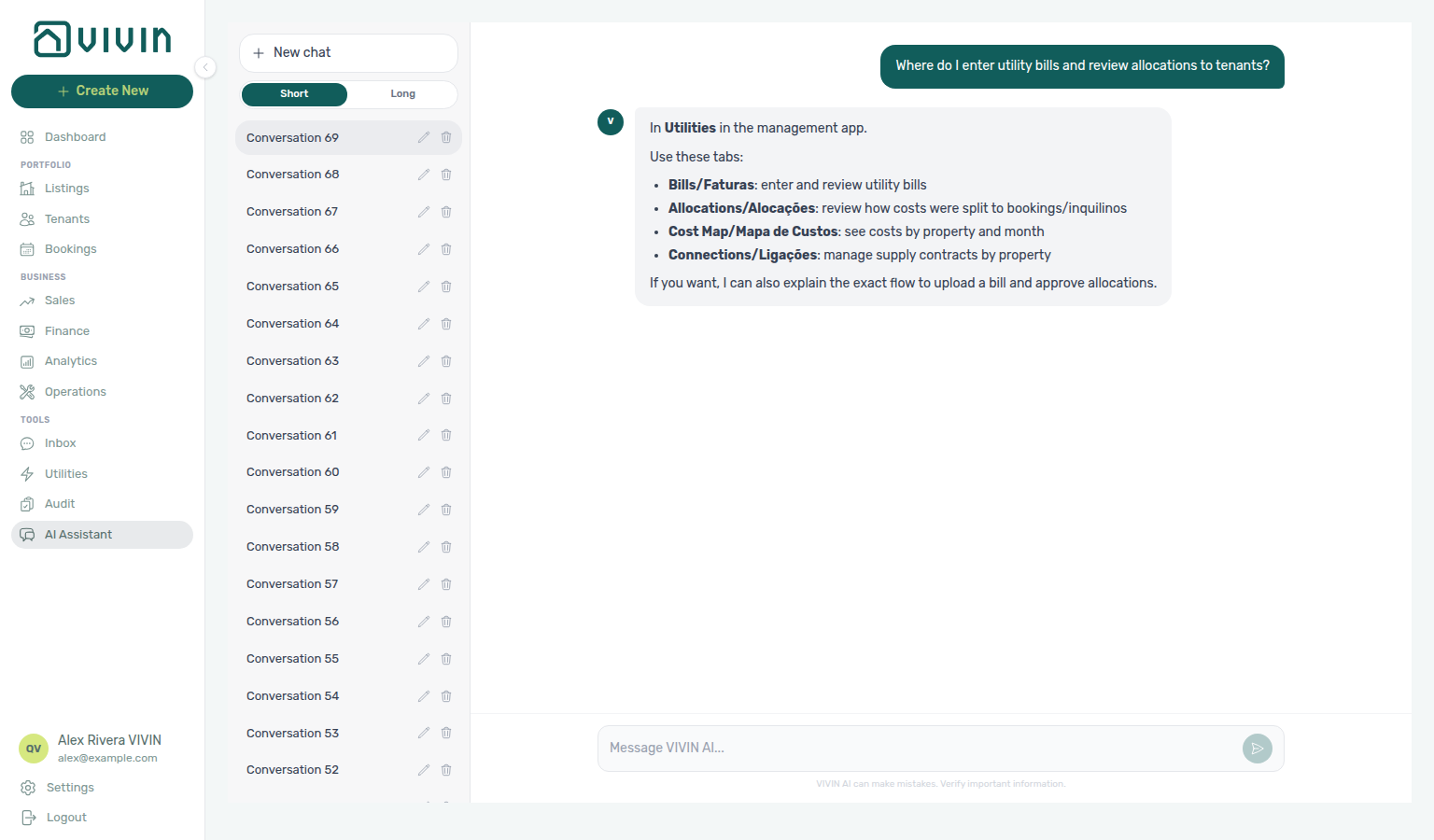Select Conversation 67
Viewport: 1434px width, 840px height.
348,212
